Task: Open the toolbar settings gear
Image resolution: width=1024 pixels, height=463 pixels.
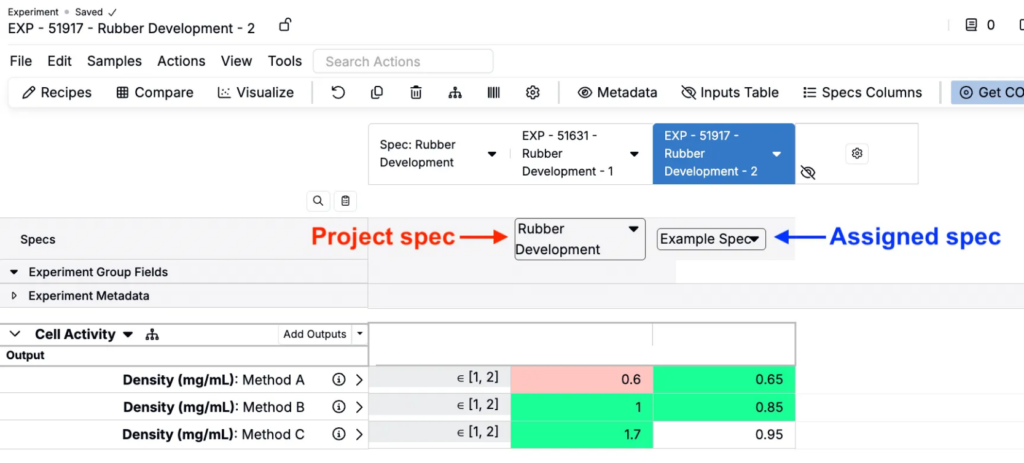Action: pos(533,93)
